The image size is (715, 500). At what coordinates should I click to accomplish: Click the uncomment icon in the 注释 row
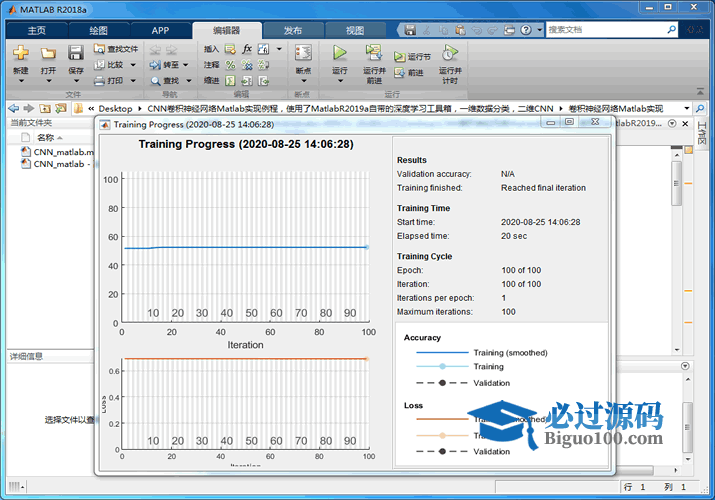click(x=247, y=65)
